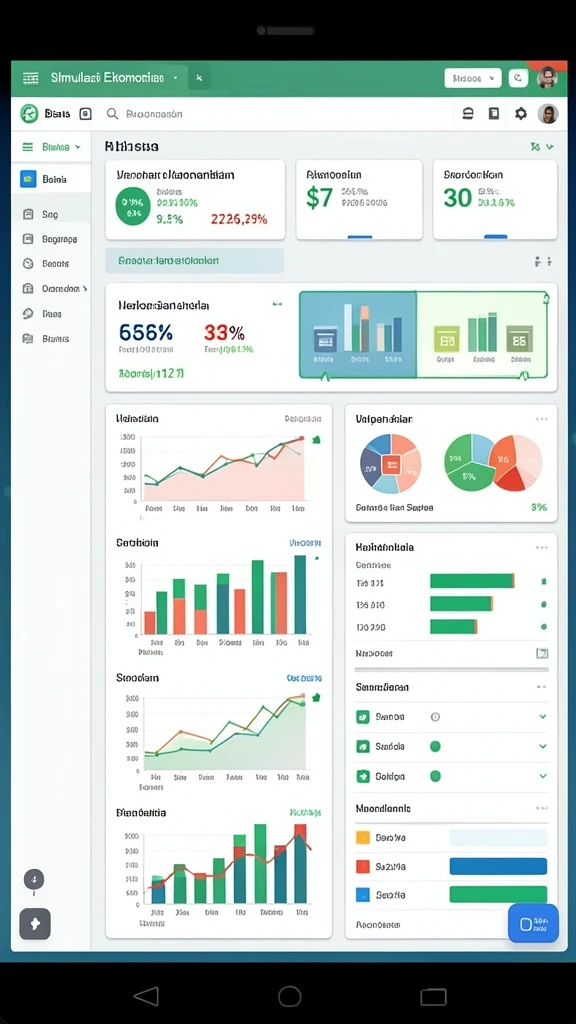Click the middle green progress bar
Image resolution: width=576 pixels, height=1024 pixels.
[x=461, y=604]
